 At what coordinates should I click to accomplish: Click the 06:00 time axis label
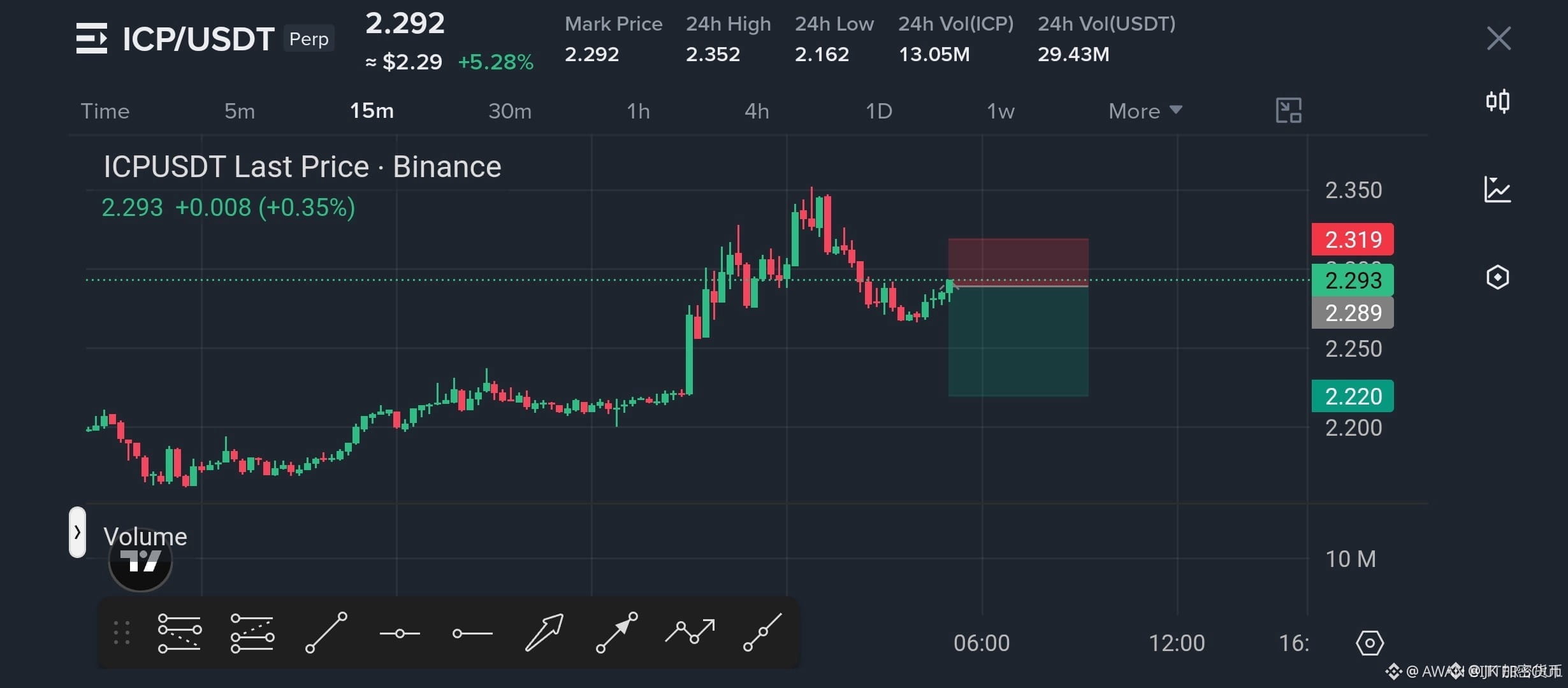[982, 643]
